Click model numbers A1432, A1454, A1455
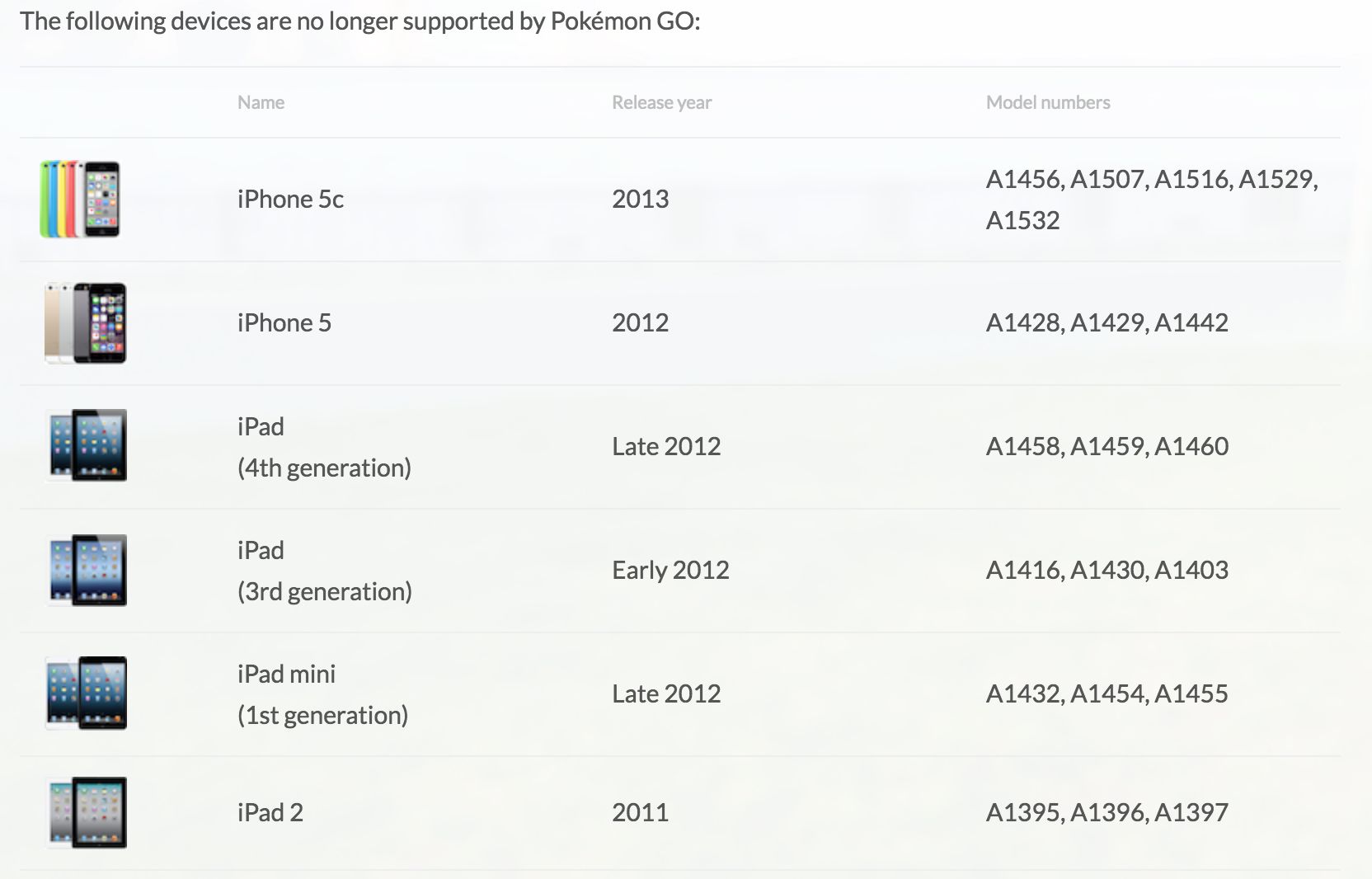 pos(1107,694)
